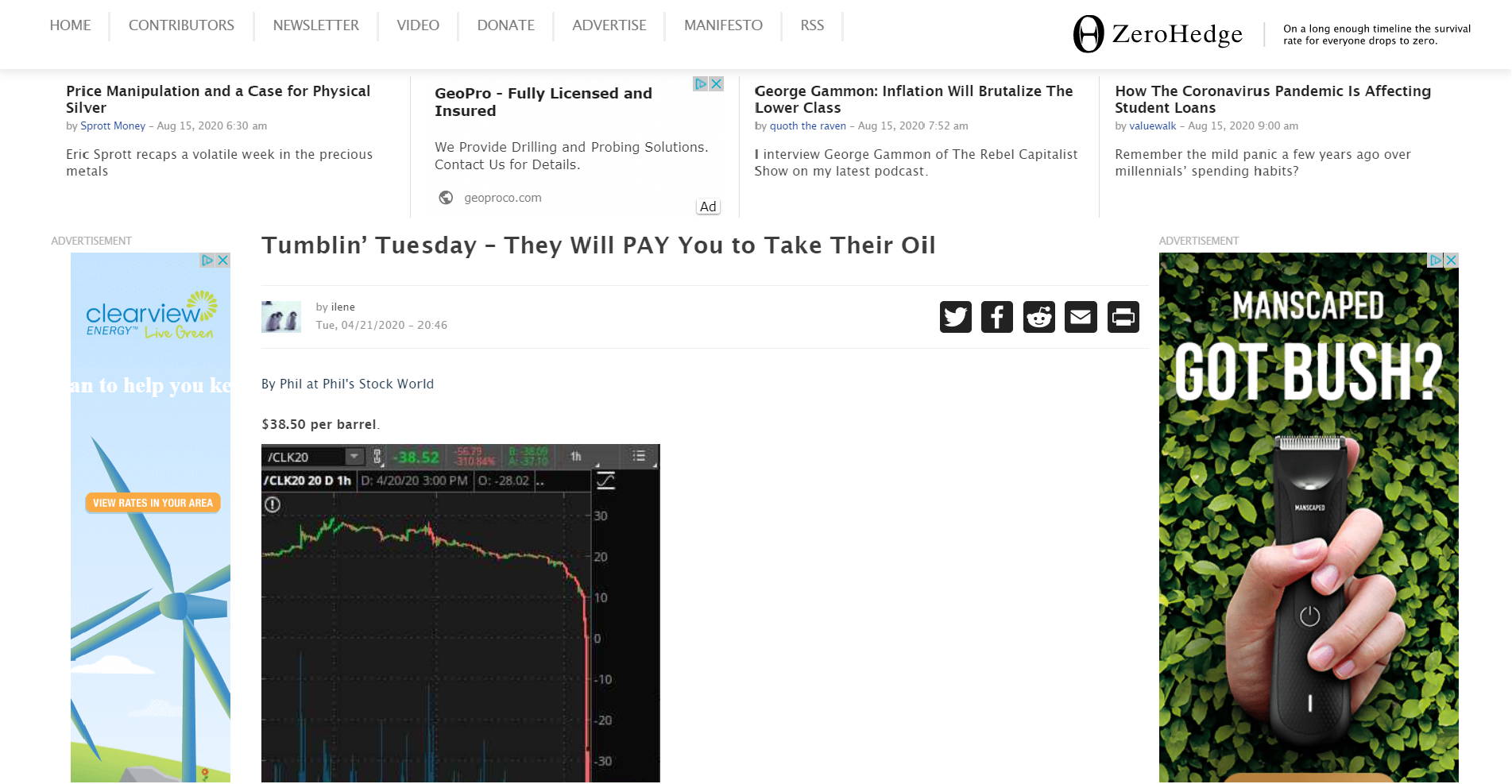
Task: Open AdChoices icon on Manscaped ad
Action: pos(1437,260)
